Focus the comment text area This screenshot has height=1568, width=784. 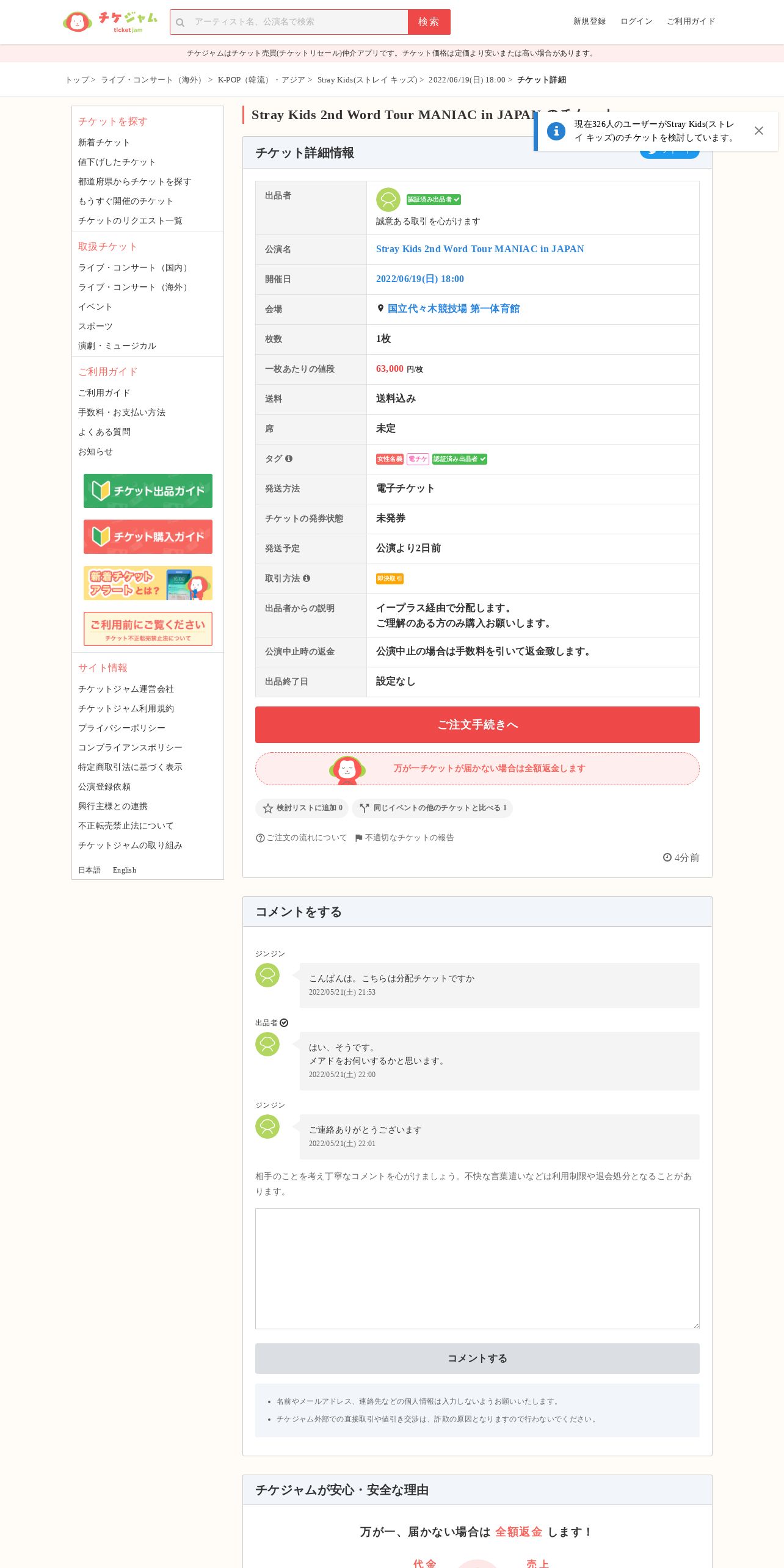coord(477,1268)
